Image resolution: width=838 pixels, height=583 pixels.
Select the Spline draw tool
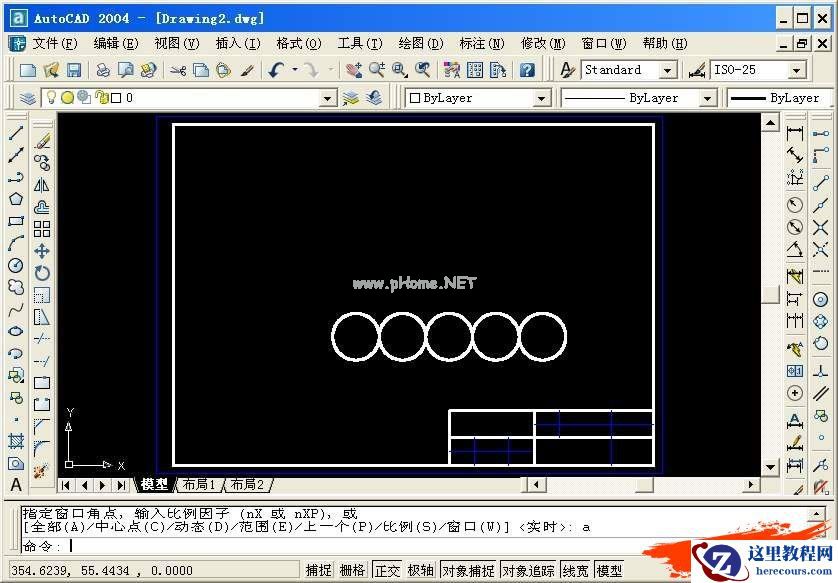(x=16, y=309)
